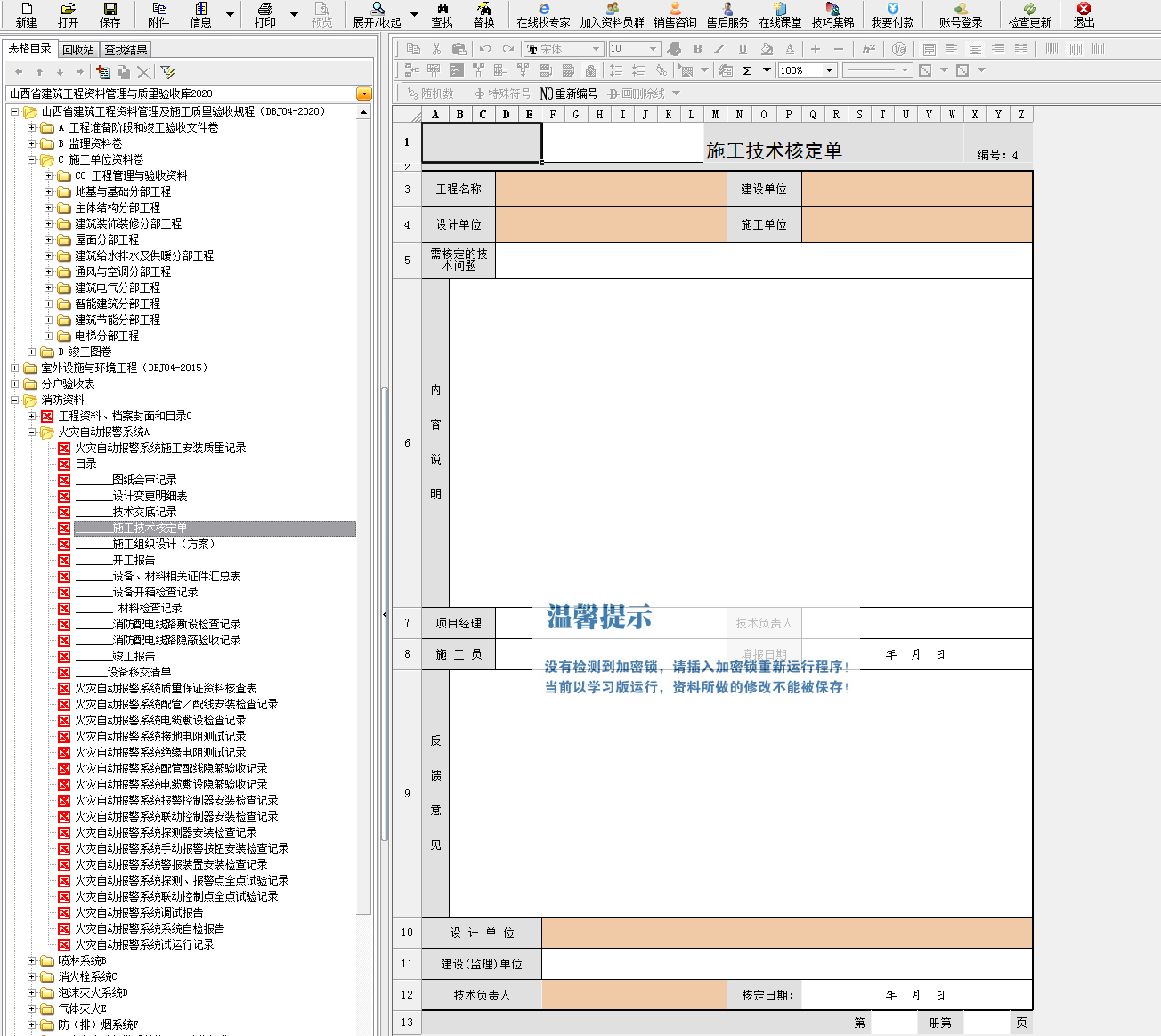Viewport: 1161px width, 1036px height.
Task: Click the filter funnel icon in tree toolbar
Action: 167,72
